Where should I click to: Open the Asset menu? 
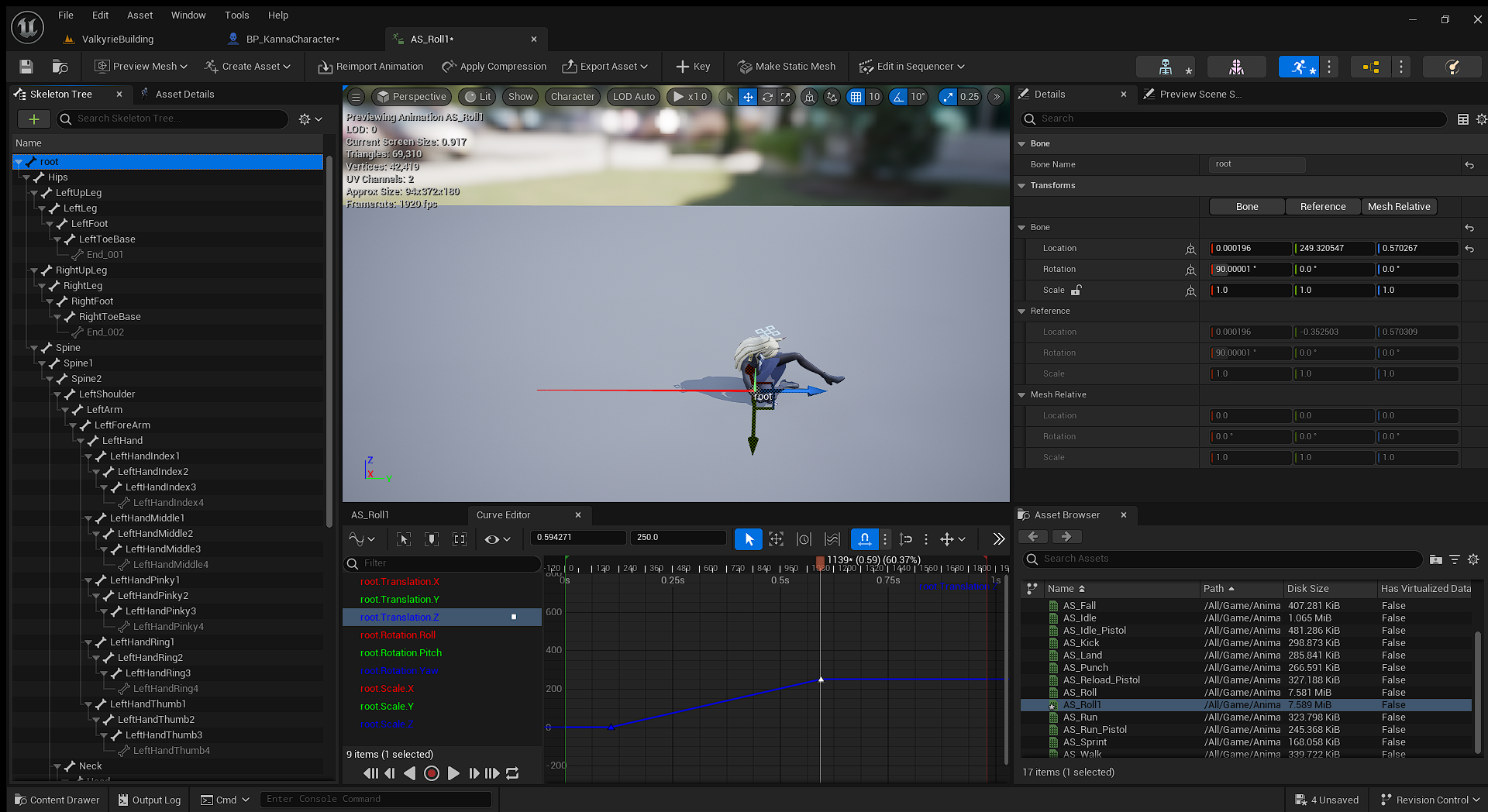(139, 15)
